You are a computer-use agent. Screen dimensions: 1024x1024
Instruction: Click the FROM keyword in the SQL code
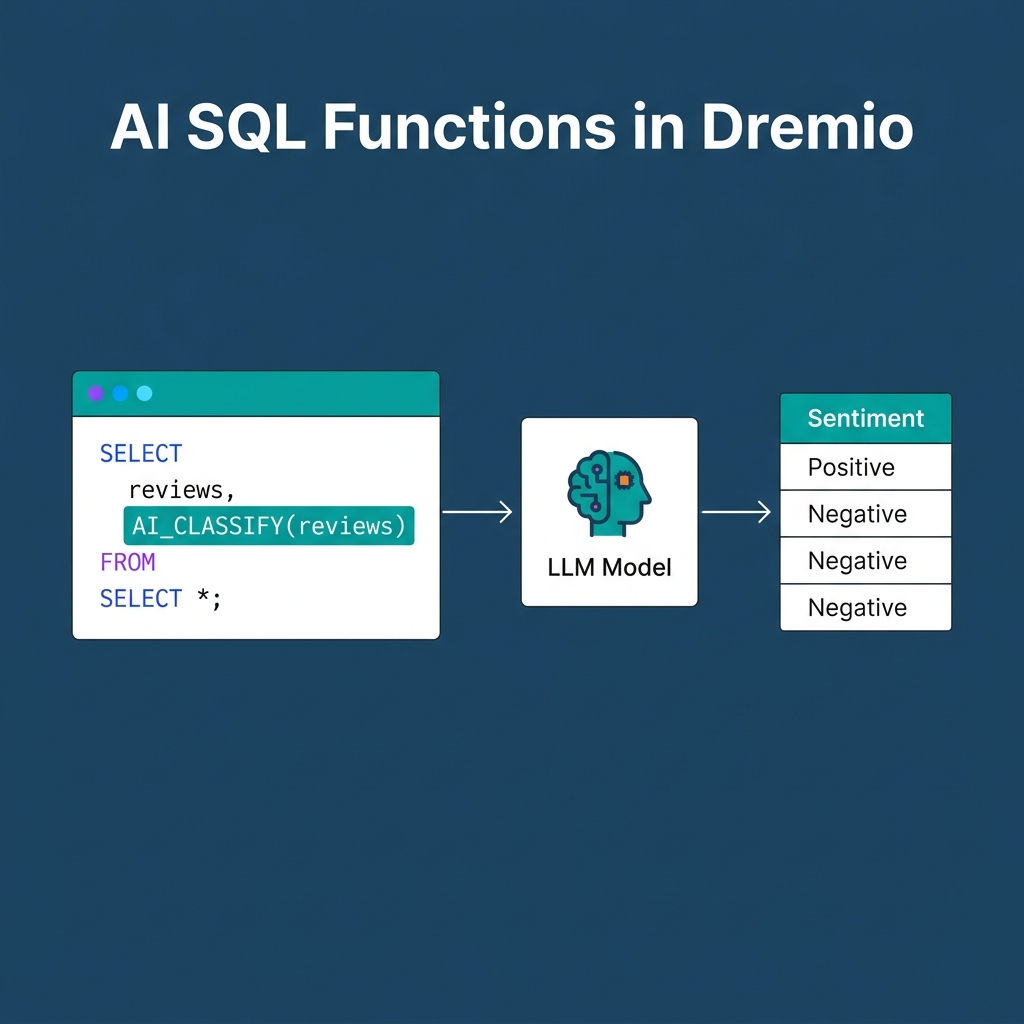click(x=127, y=562)
